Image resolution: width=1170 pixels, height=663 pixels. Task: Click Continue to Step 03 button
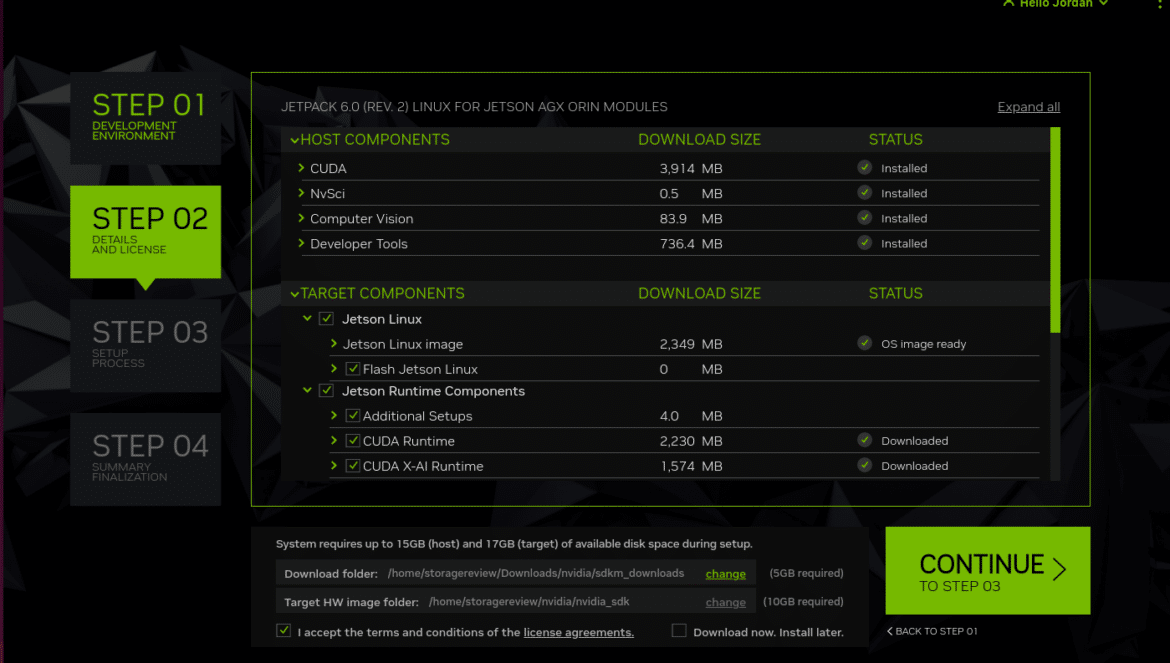pyautogui.click(x=987, y=571)
